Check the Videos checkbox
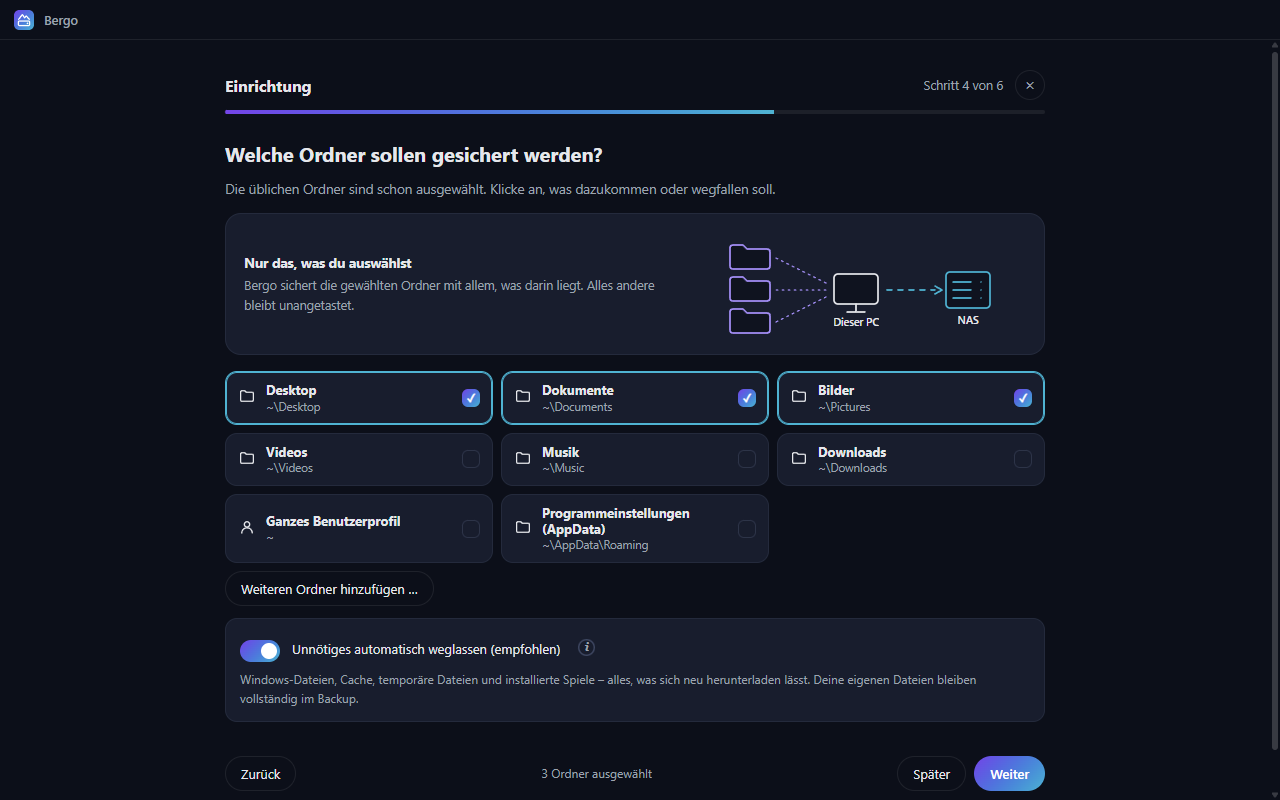 [471, 459]
